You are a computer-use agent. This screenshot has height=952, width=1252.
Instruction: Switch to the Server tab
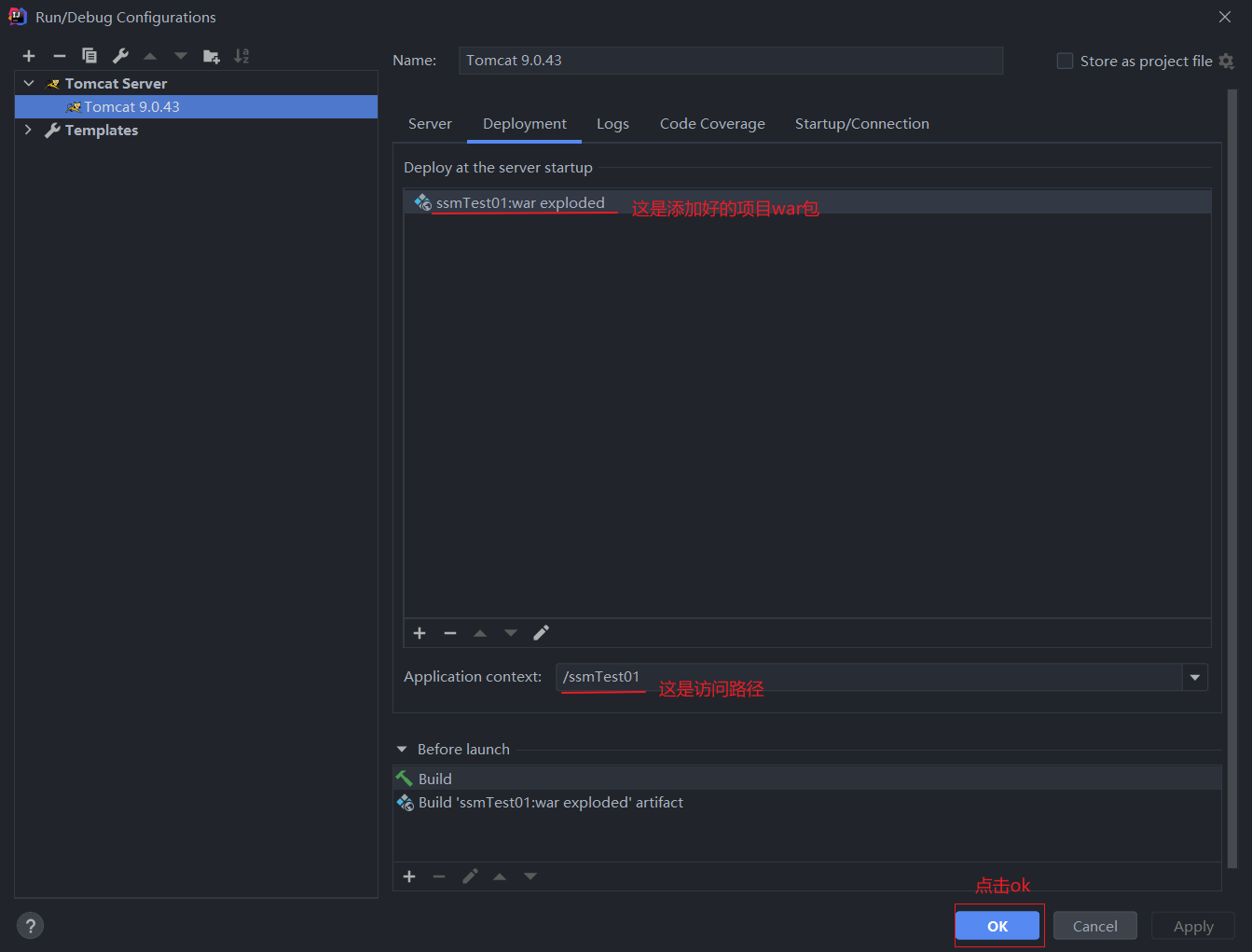[430, 124]
